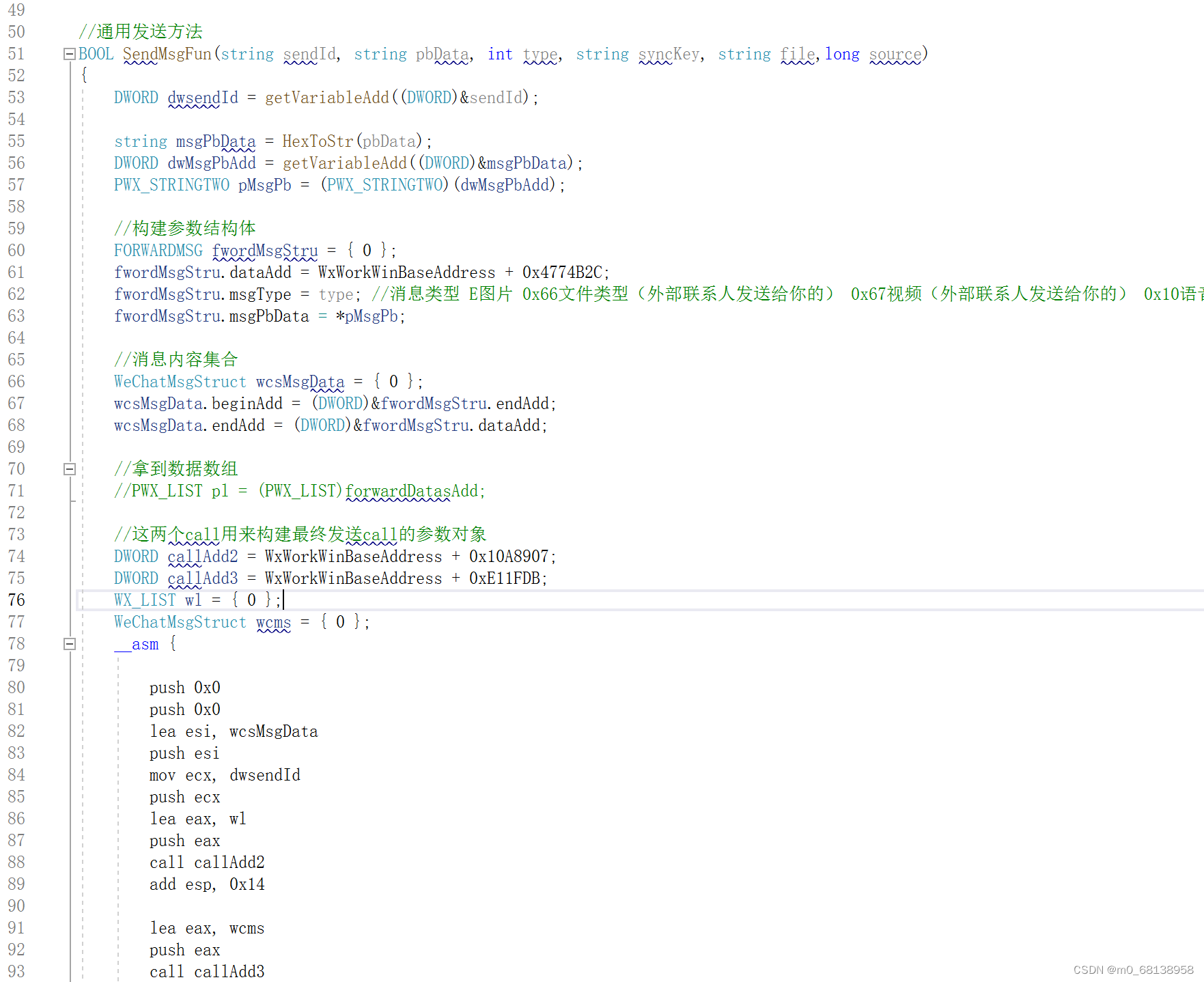
Task: Collapse the __asm block at line 78
Action: pyautogui.click(x=69, y=644)
